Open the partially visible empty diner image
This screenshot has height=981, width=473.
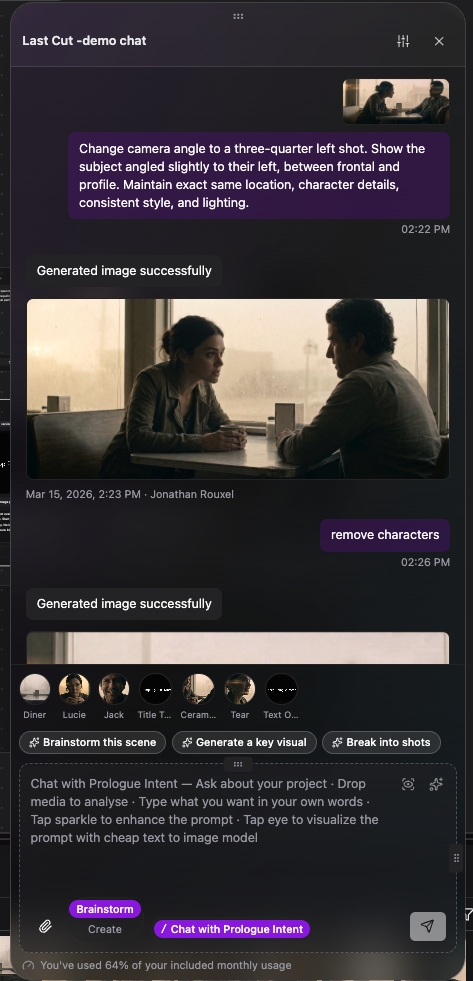coord(238,648)
